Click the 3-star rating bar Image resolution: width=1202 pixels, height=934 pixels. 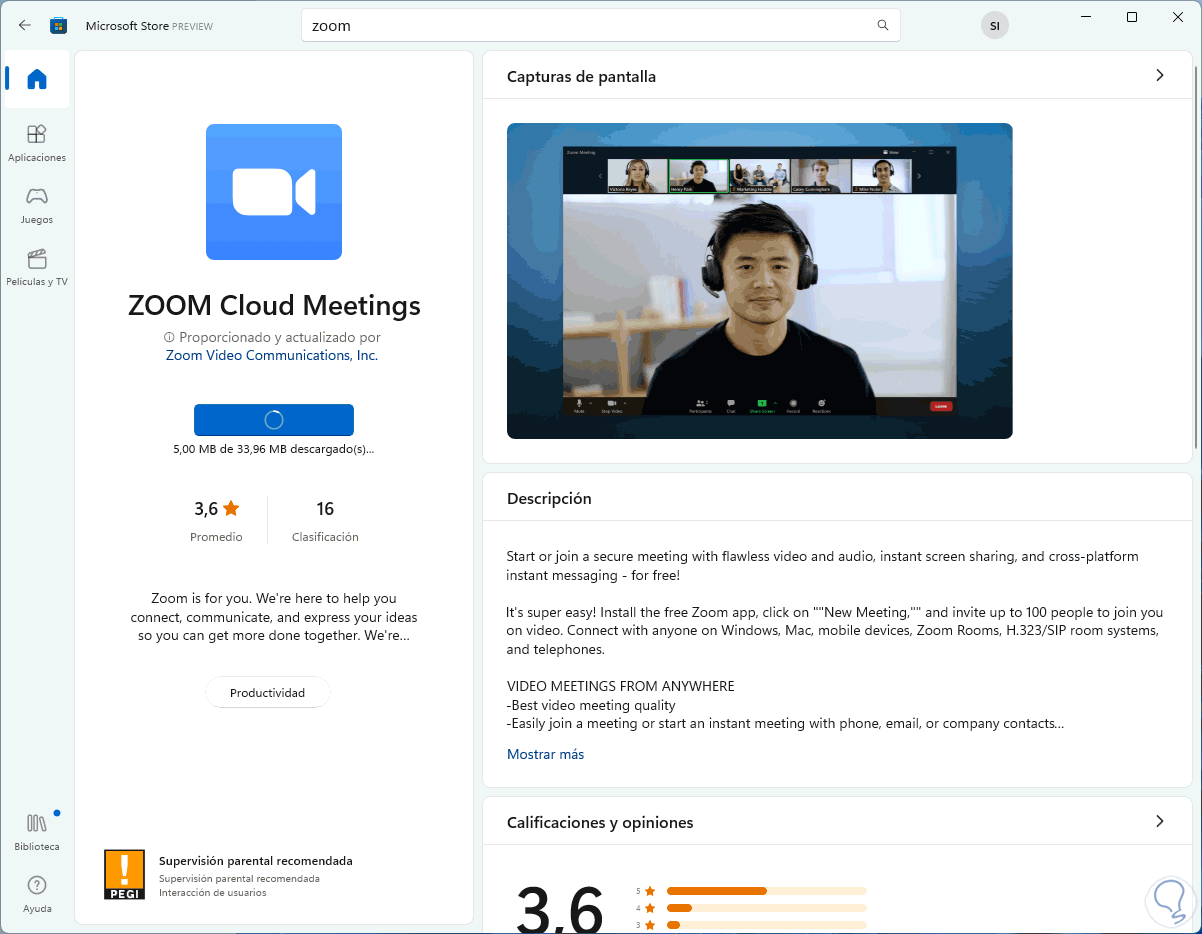pos(766,925)
